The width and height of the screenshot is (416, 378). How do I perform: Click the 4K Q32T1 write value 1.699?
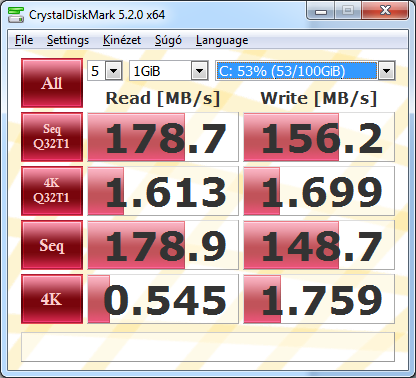click(319, 191)
